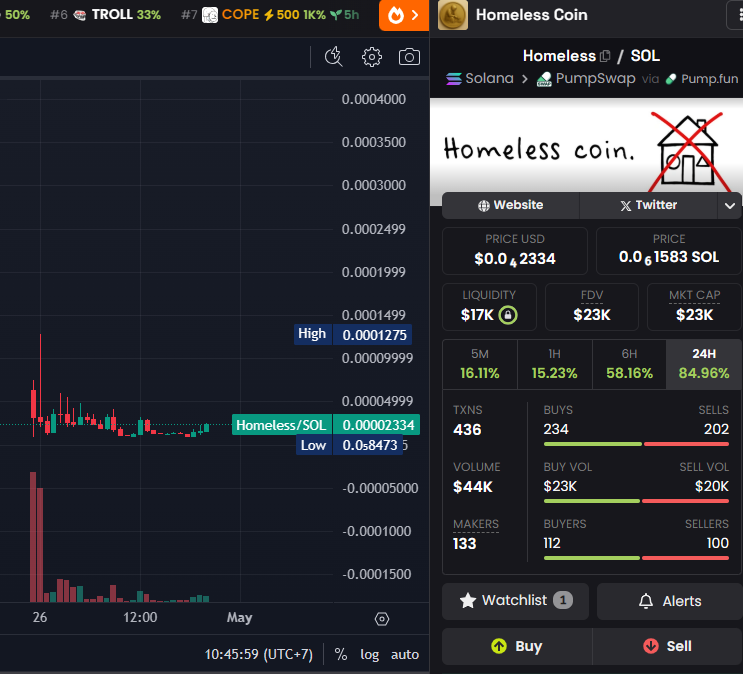
Task: Open trending fire icon button
Action: pos(404,15)
